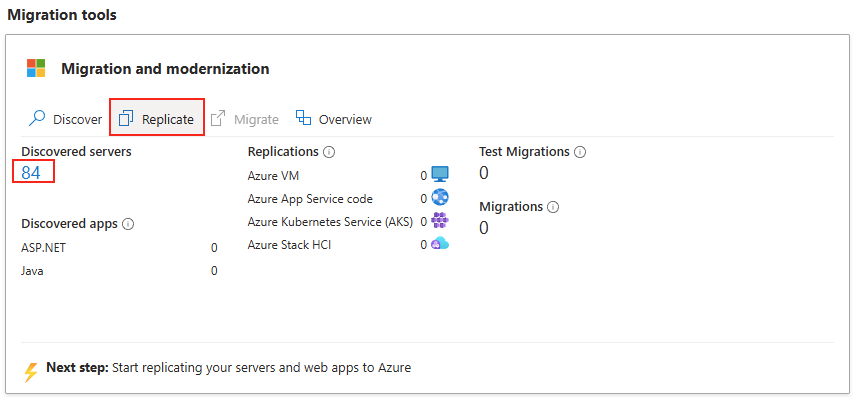Click the Azure Stack HCI cloud icon

pos(440,244)
